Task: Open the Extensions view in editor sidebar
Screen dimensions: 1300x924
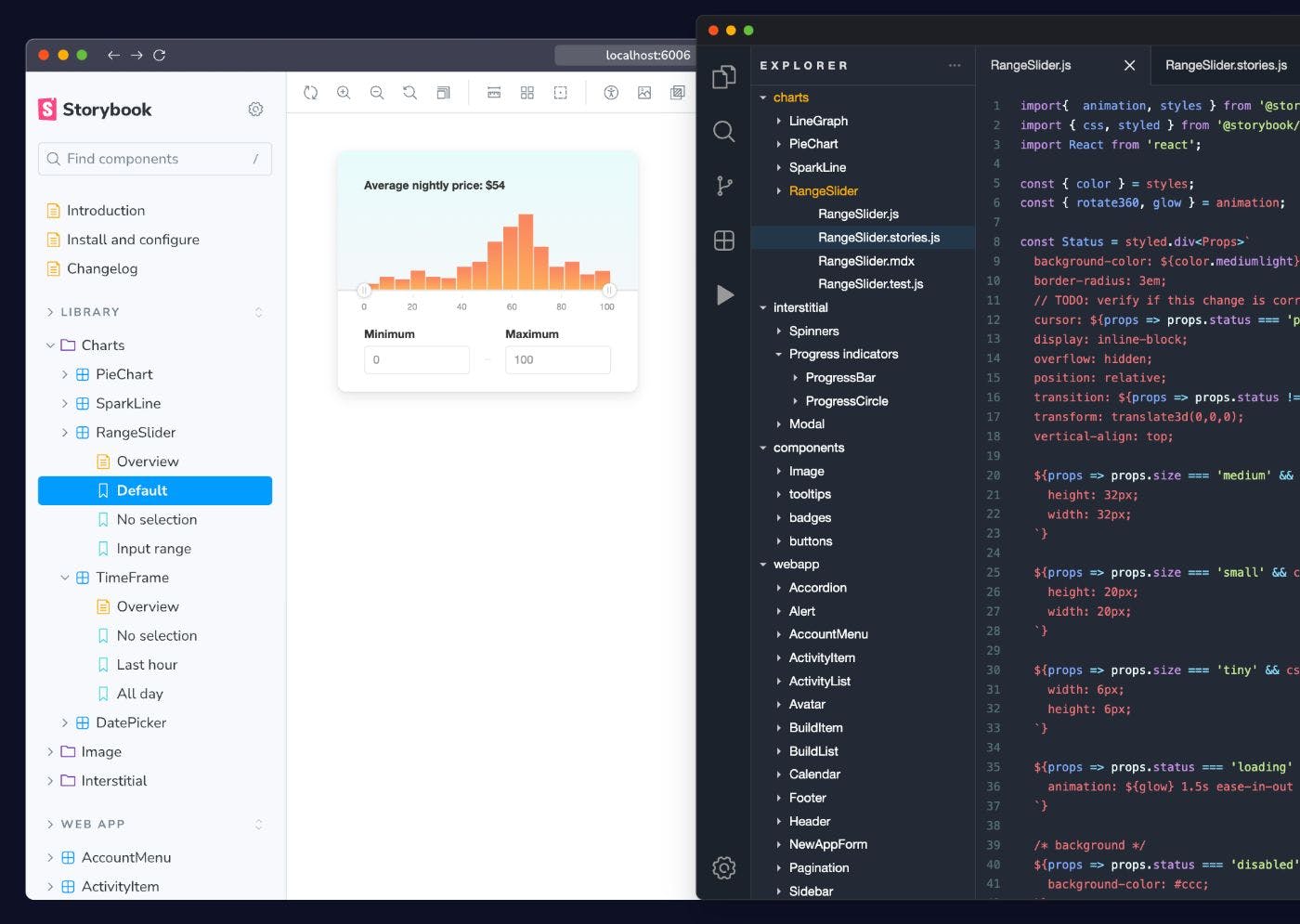Action: [724, 241]
